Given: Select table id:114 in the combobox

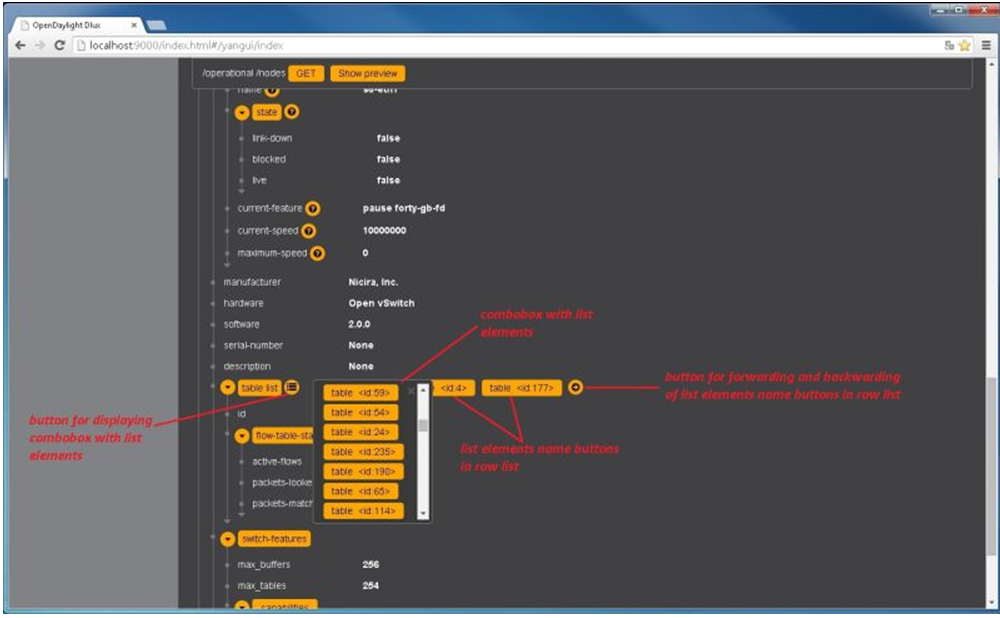Looking at the screenshot, I should pos(363,511).
